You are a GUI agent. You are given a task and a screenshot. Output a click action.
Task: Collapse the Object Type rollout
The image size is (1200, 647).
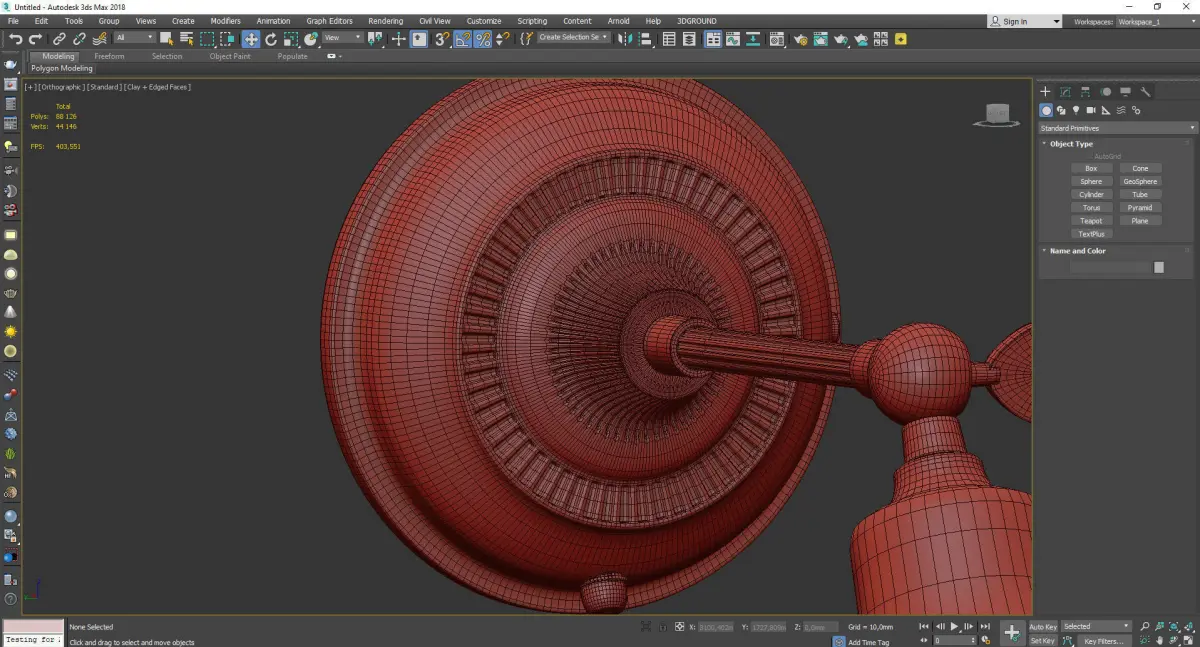tap(1071, 144)
